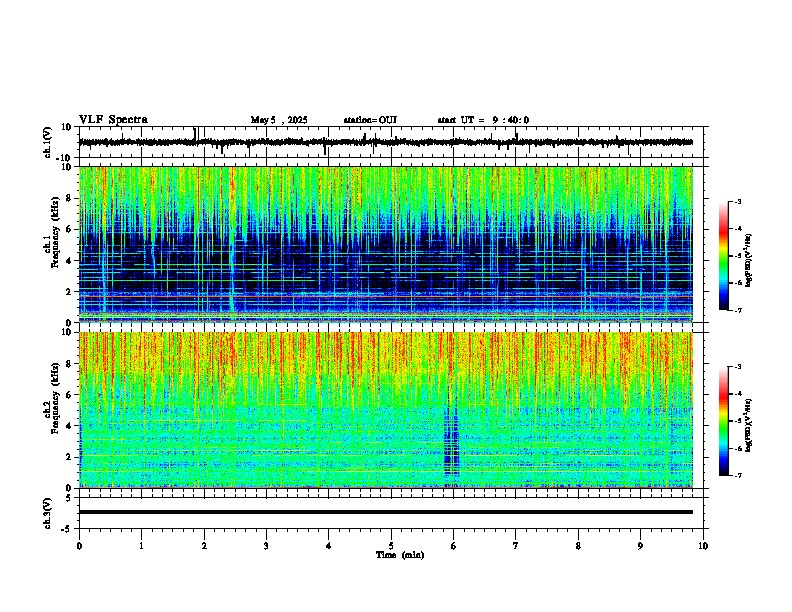This screenshot has width=792, height=612.
Task: Click the ch.2 spectrogram panel
Action: 386,410
